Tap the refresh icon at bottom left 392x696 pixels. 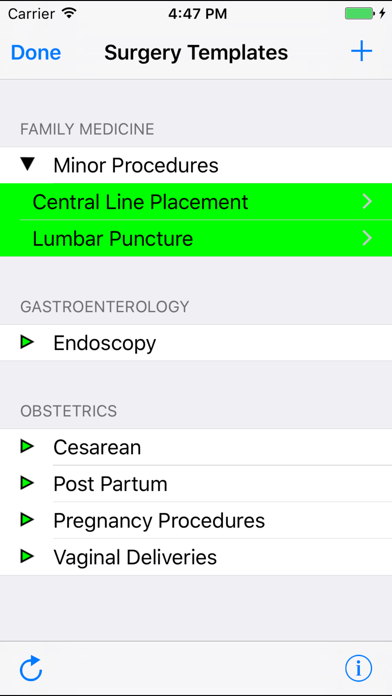coord(31,668)
